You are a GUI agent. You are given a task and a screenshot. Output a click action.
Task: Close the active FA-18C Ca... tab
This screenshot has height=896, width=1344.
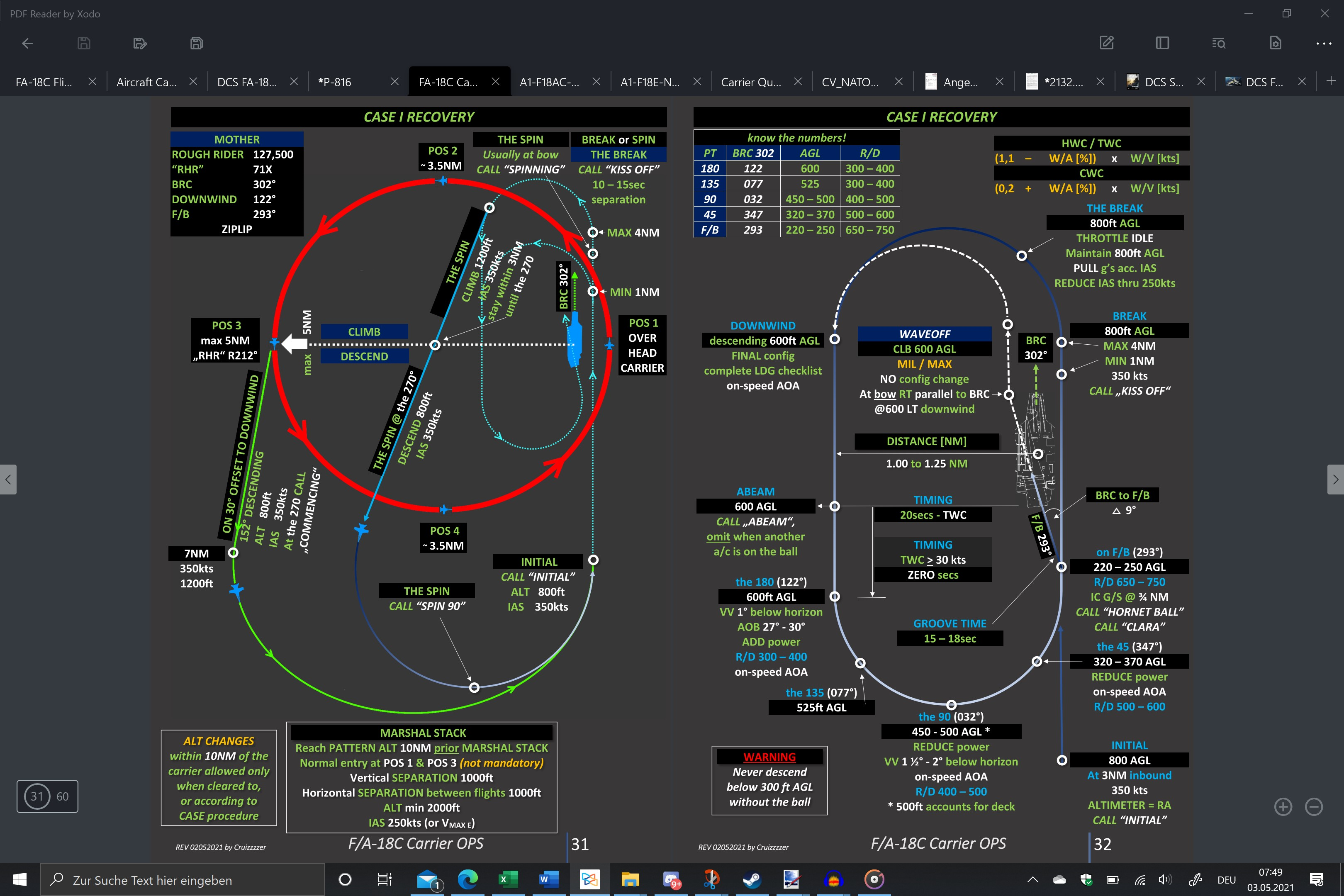(x=495, y=82)
